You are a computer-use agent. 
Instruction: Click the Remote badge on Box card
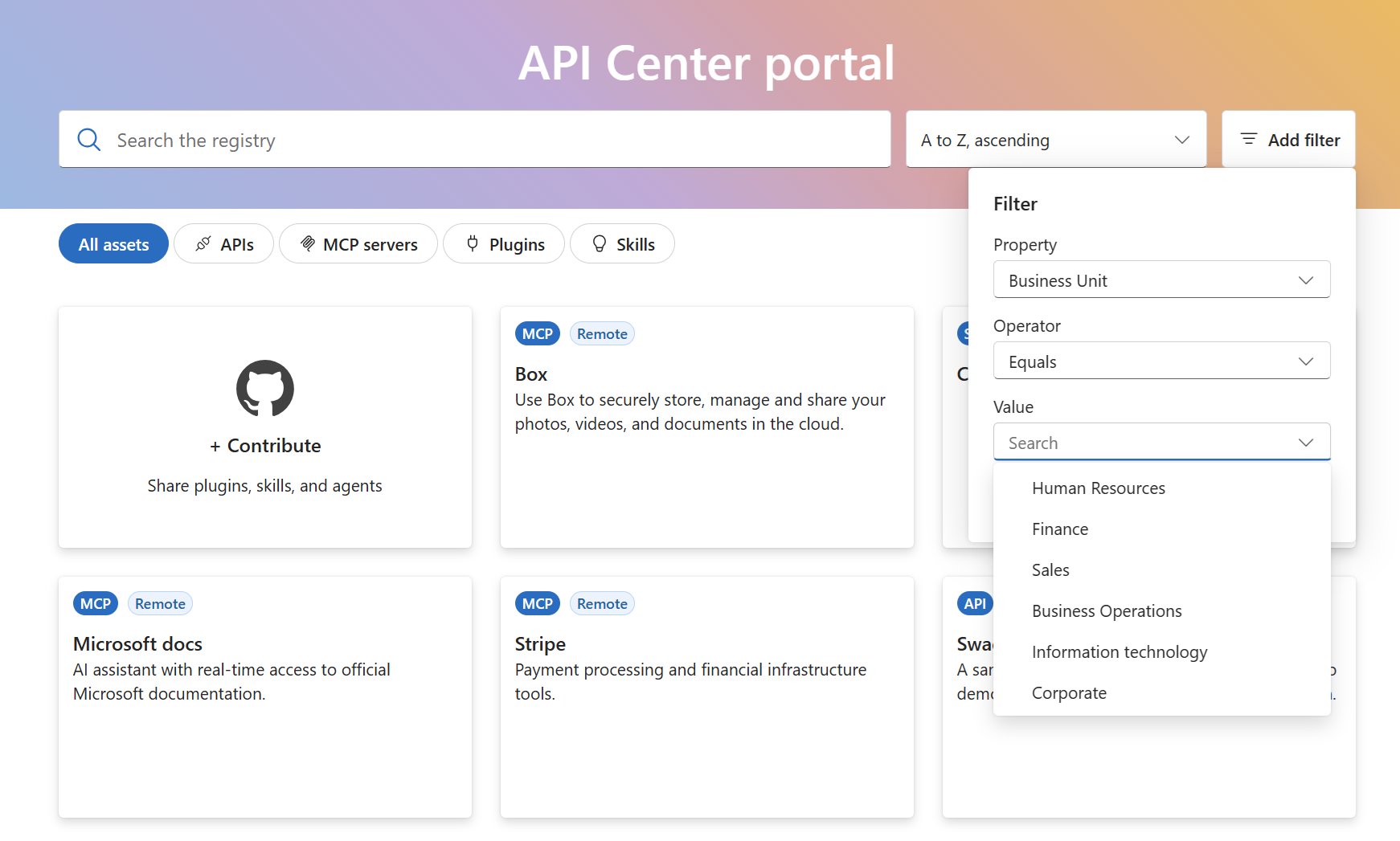tap(602, 333)
